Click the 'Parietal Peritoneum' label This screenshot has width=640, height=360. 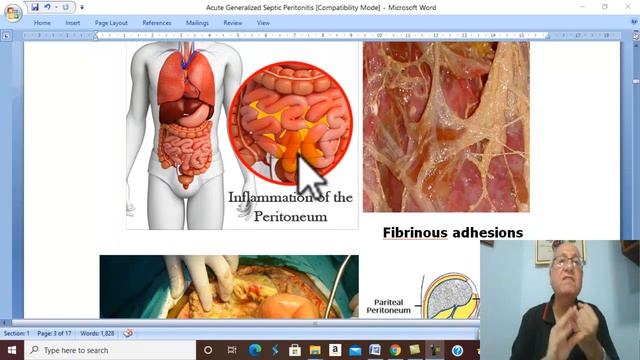388,306
